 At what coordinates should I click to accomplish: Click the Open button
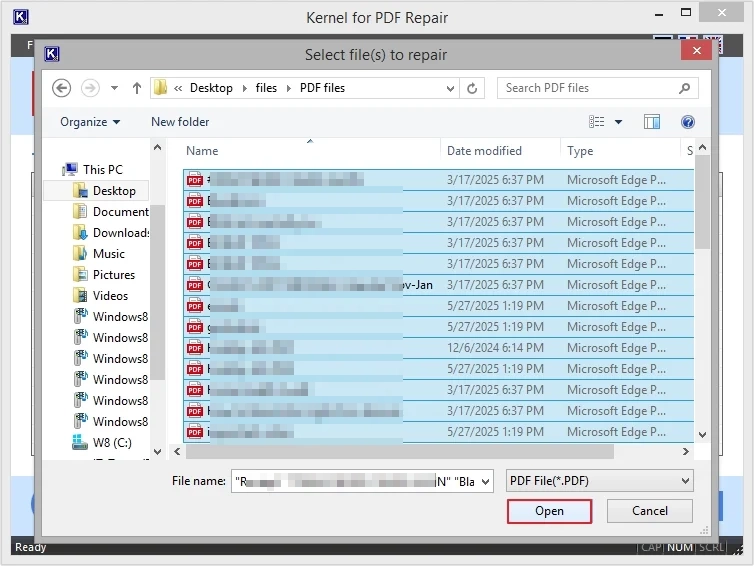coord(549,511)
